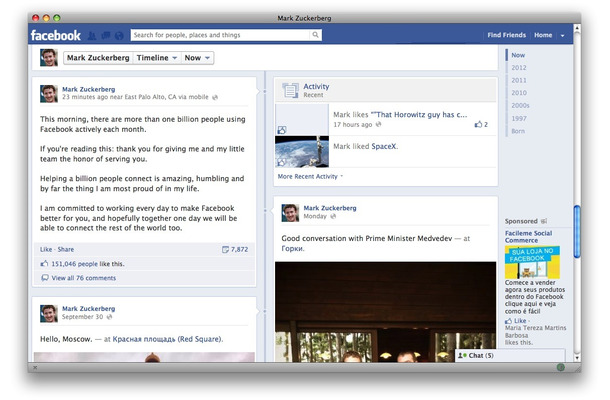This screenshot has height=400, width=610.
Task: Click the Facebook logo
Action: click(x=56, y=35)
